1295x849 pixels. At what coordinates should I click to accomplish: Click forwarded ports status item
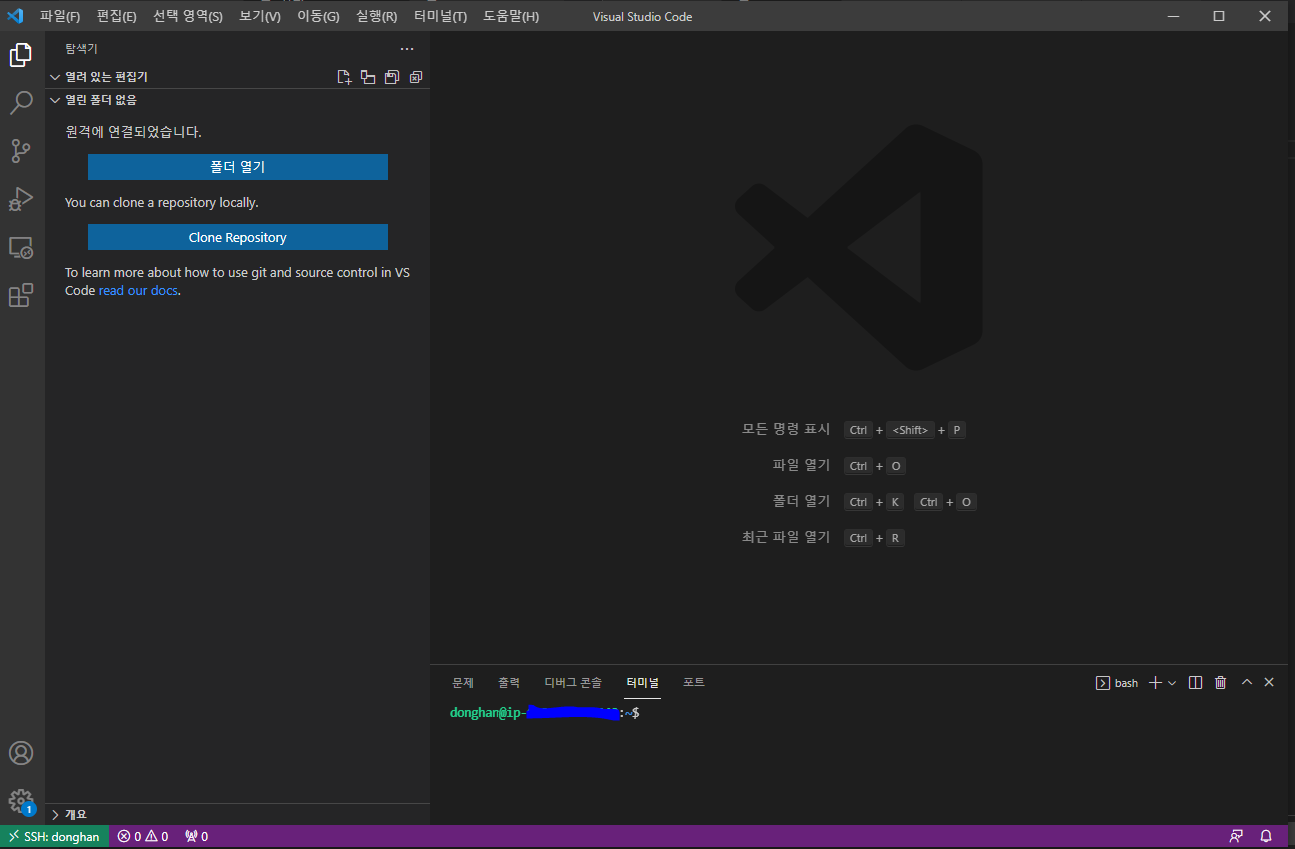(196, 837)
